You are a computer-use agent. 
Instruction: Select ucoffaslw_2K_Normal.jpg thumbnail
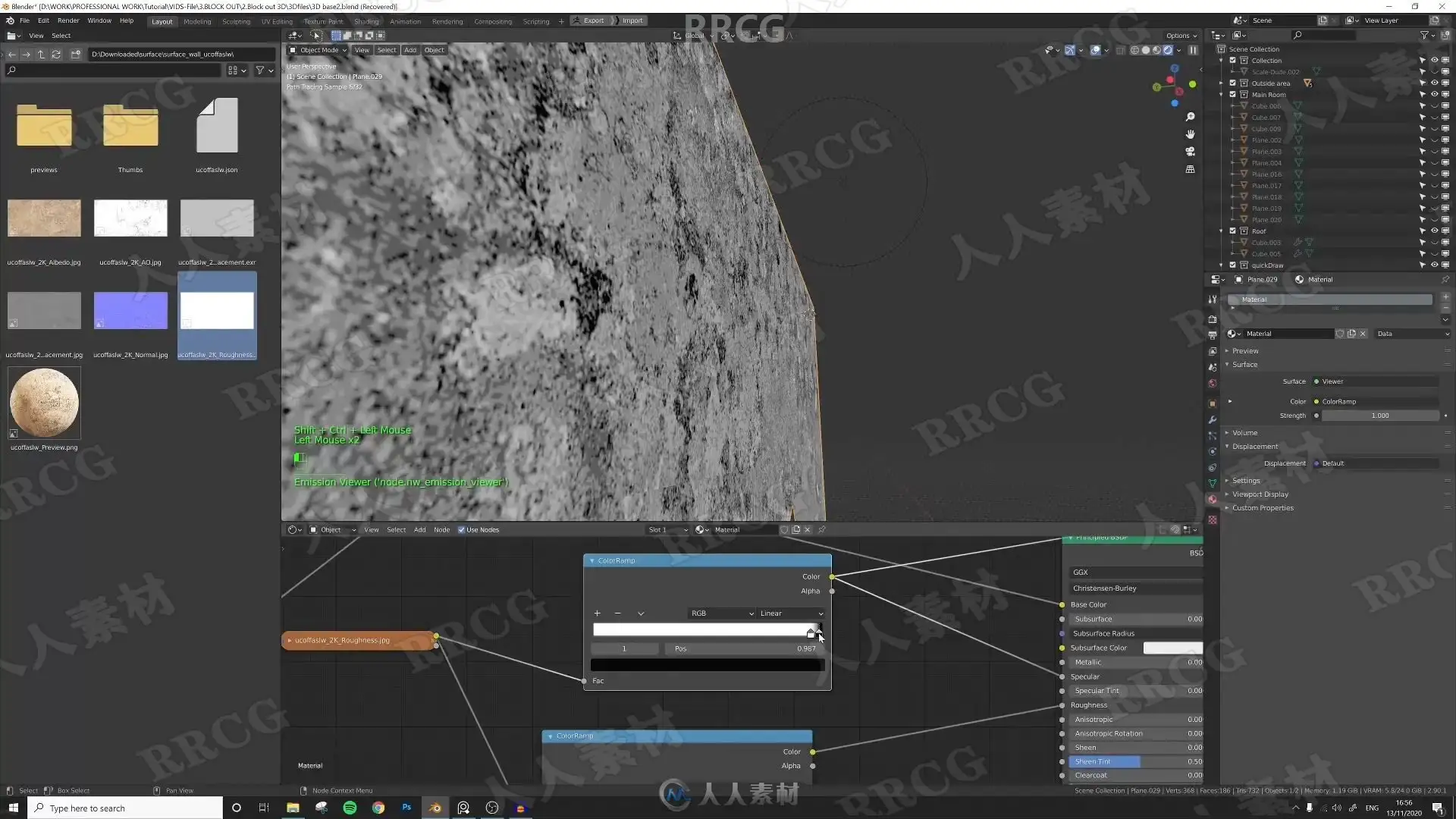[130, 312]
